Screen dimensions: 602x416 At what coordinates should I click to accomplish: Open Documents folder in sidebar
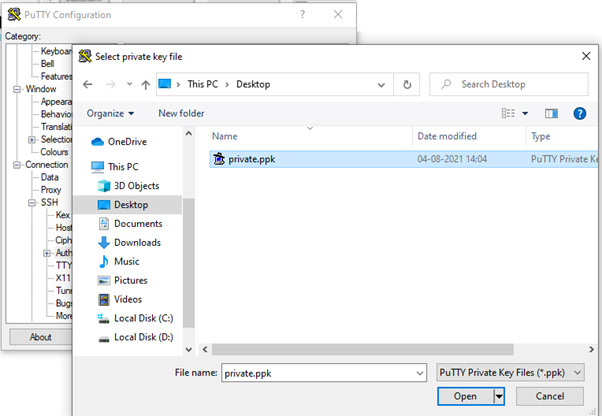[131, 224]
